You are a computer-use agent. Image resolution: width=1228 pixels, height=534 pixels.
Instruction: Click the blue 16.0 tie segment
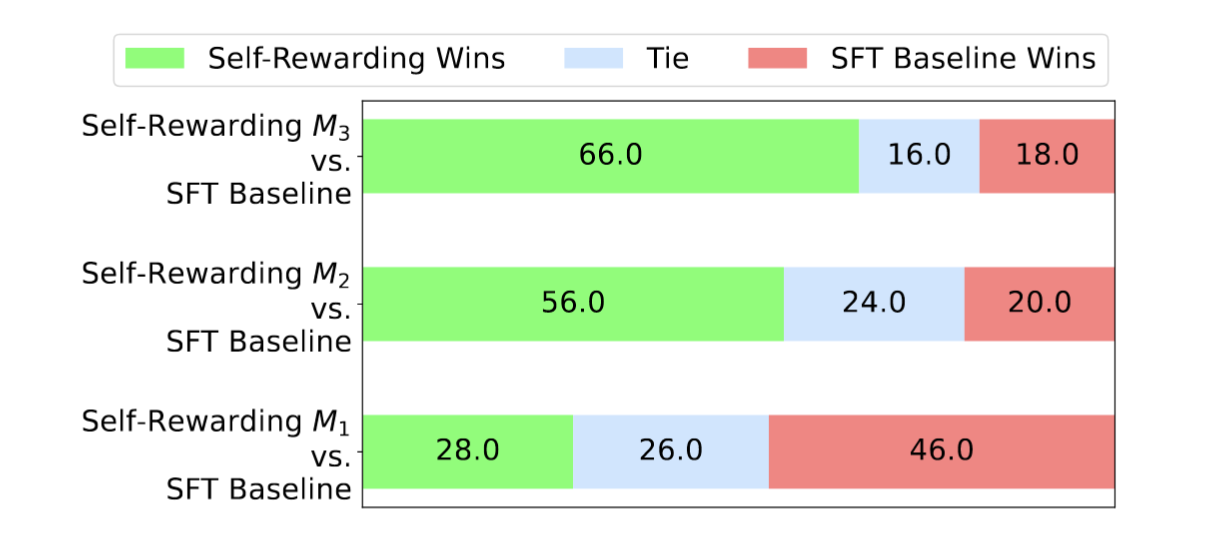tap(919, 155)
